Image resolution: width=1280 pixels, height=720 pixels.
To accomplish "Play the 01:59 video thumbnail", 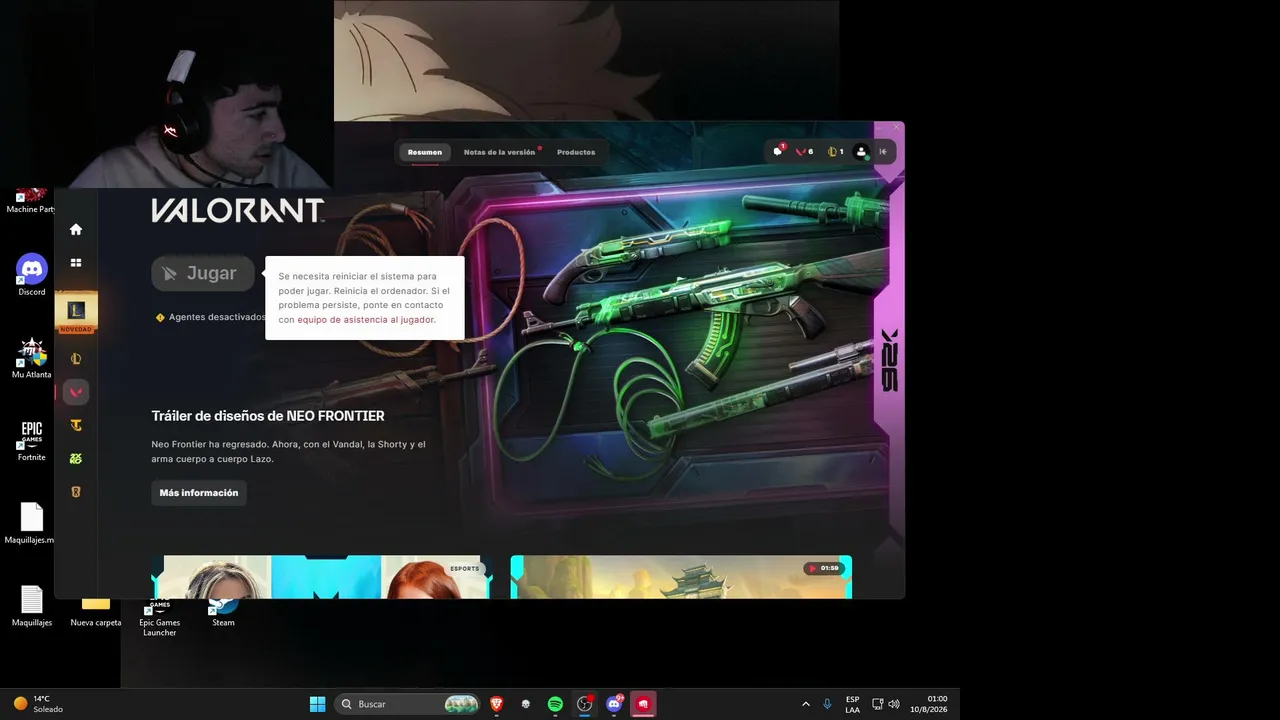I will (x=681, y=577).
